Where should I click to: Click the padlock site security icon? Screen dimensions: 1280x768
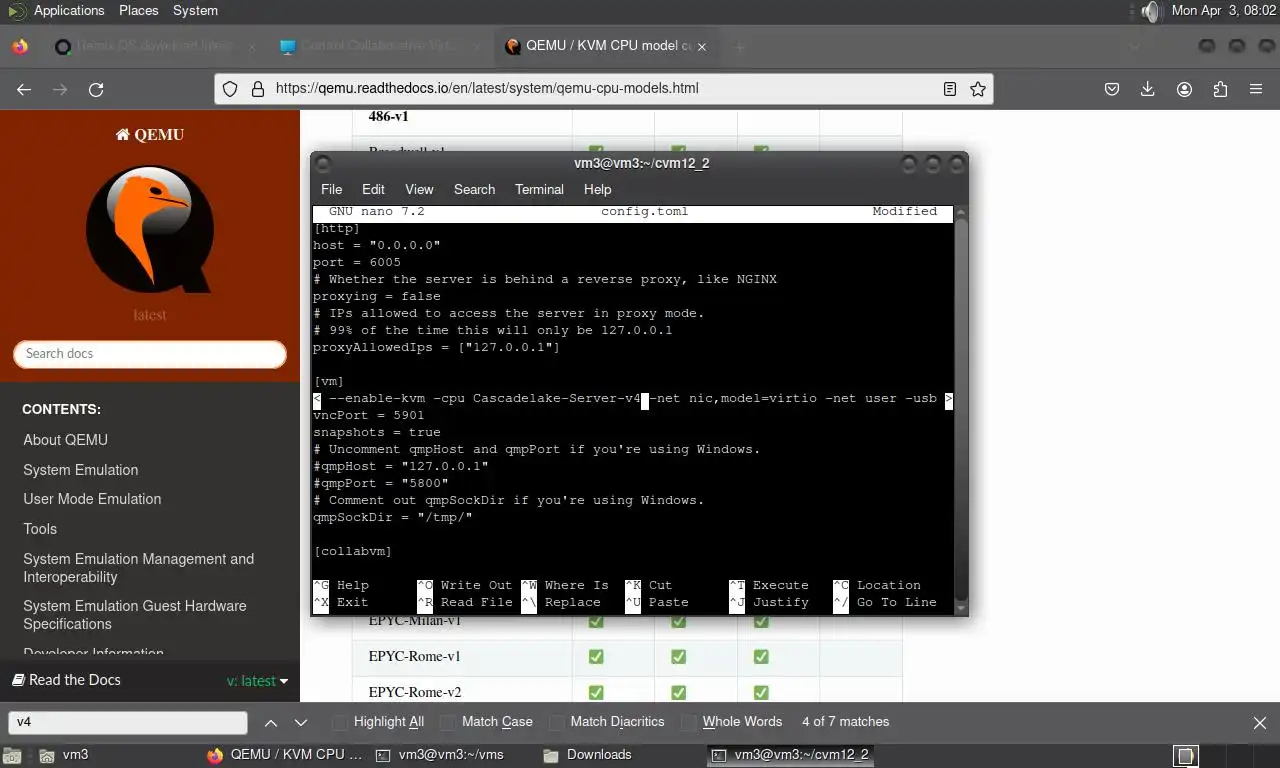coord(257,89)
